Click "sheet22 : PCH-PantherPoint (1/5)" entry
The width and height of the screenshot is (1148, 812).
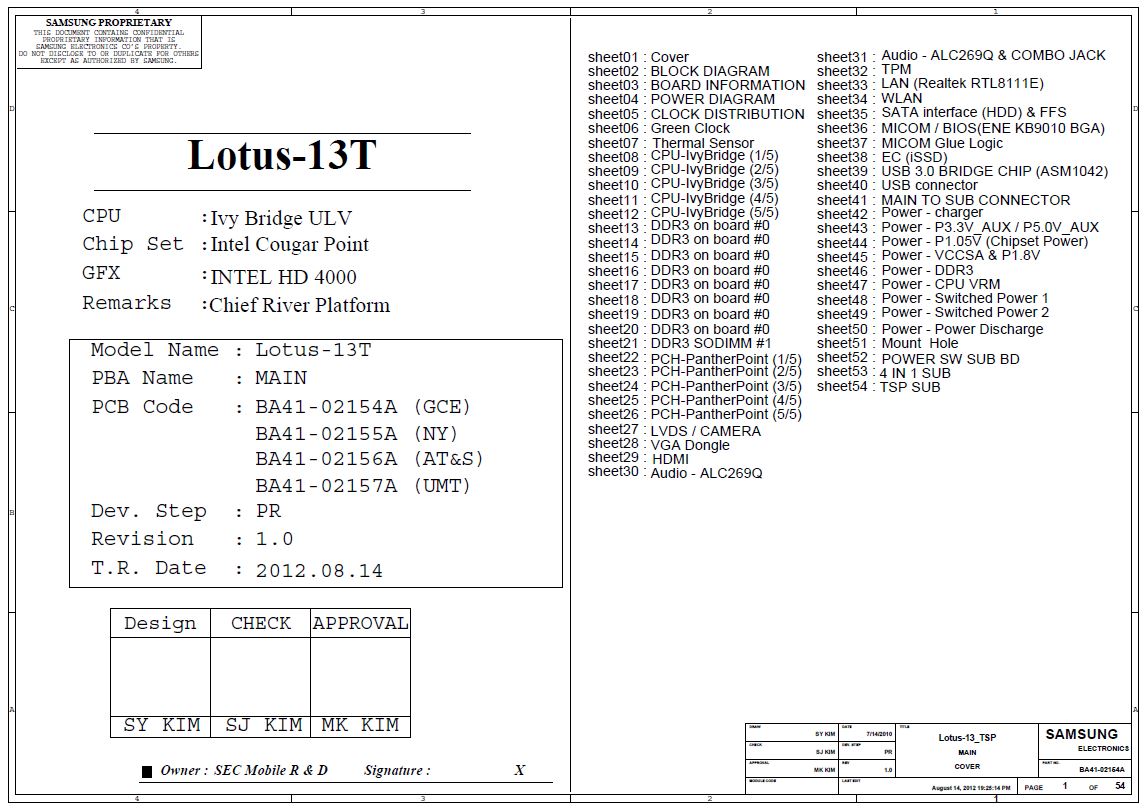tap(695, 358)
